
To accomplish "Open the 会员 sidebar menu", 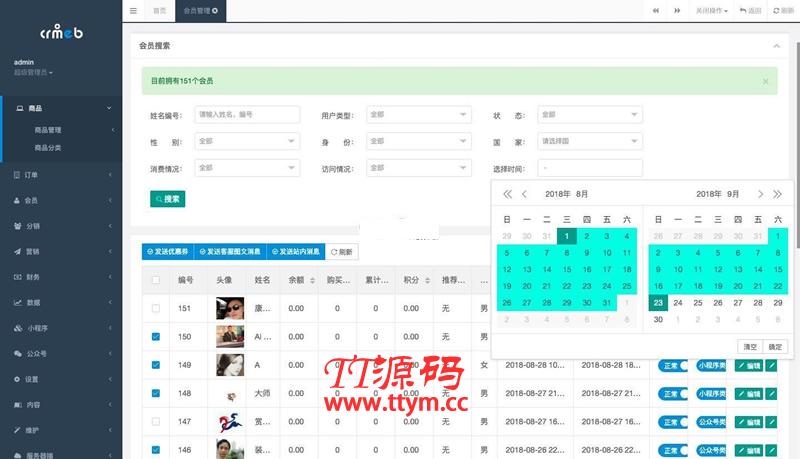I will point(61,200).
